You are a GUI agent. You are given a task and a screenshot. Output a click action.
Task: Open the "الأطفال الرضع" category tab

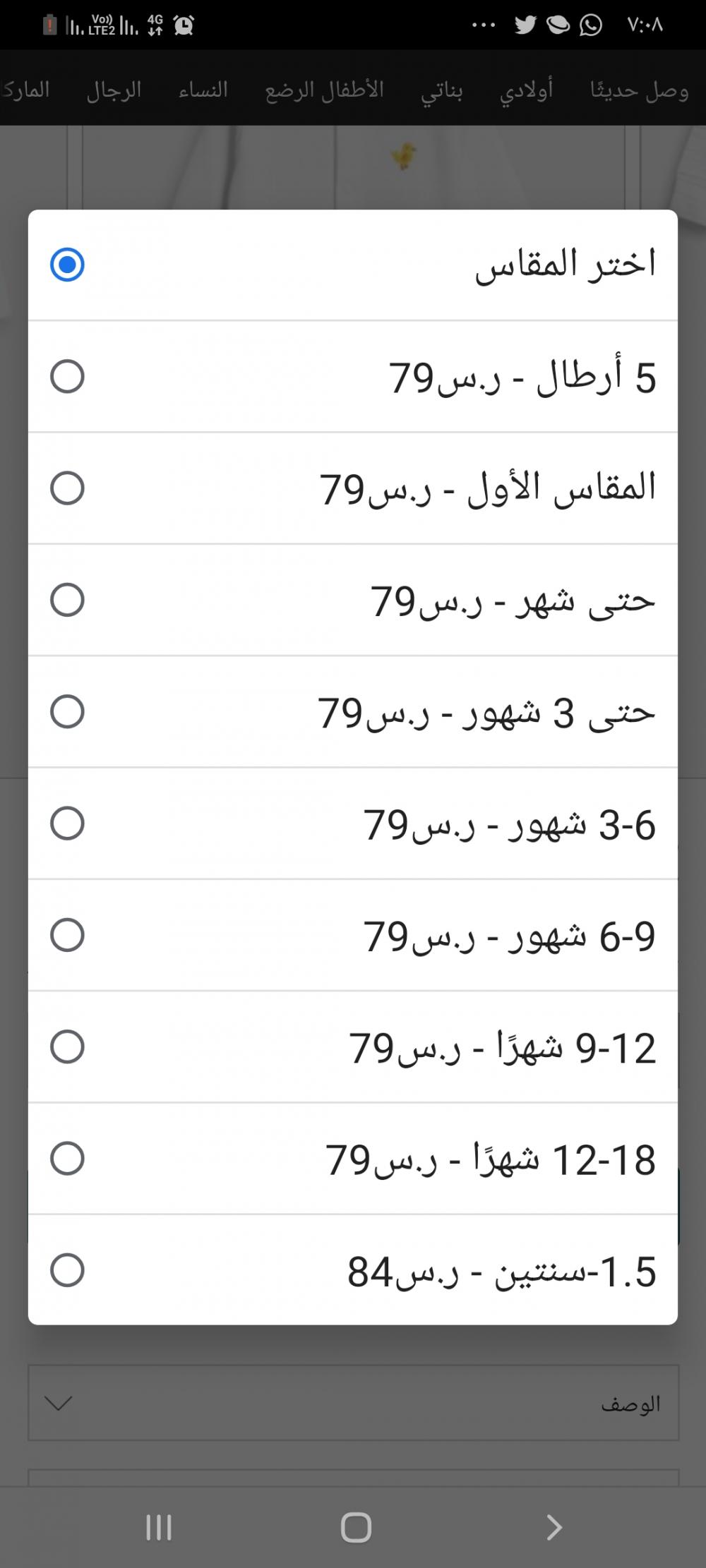tap(325, 90)
